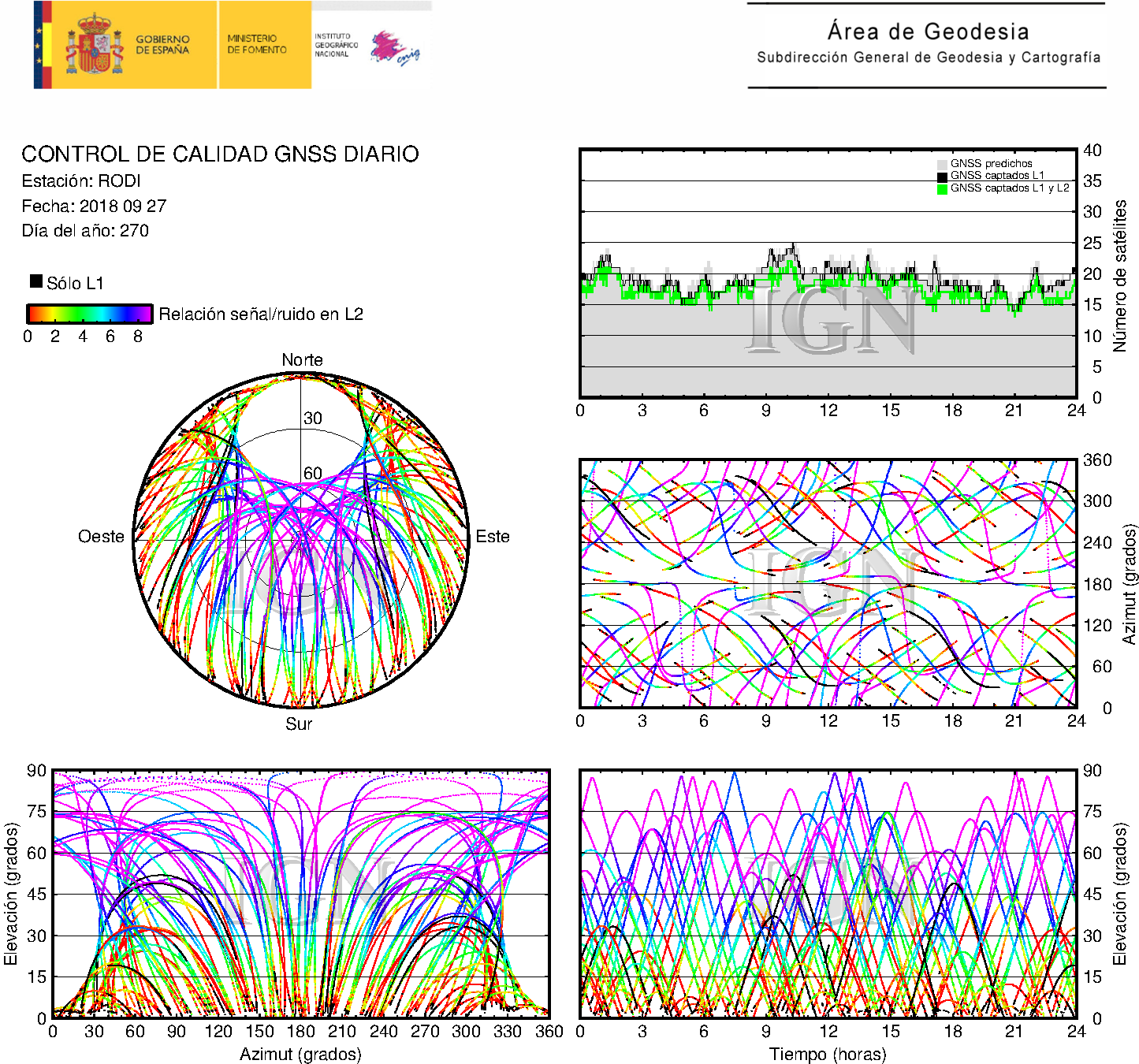Click the Spanish coat of arms emblem

95,45
